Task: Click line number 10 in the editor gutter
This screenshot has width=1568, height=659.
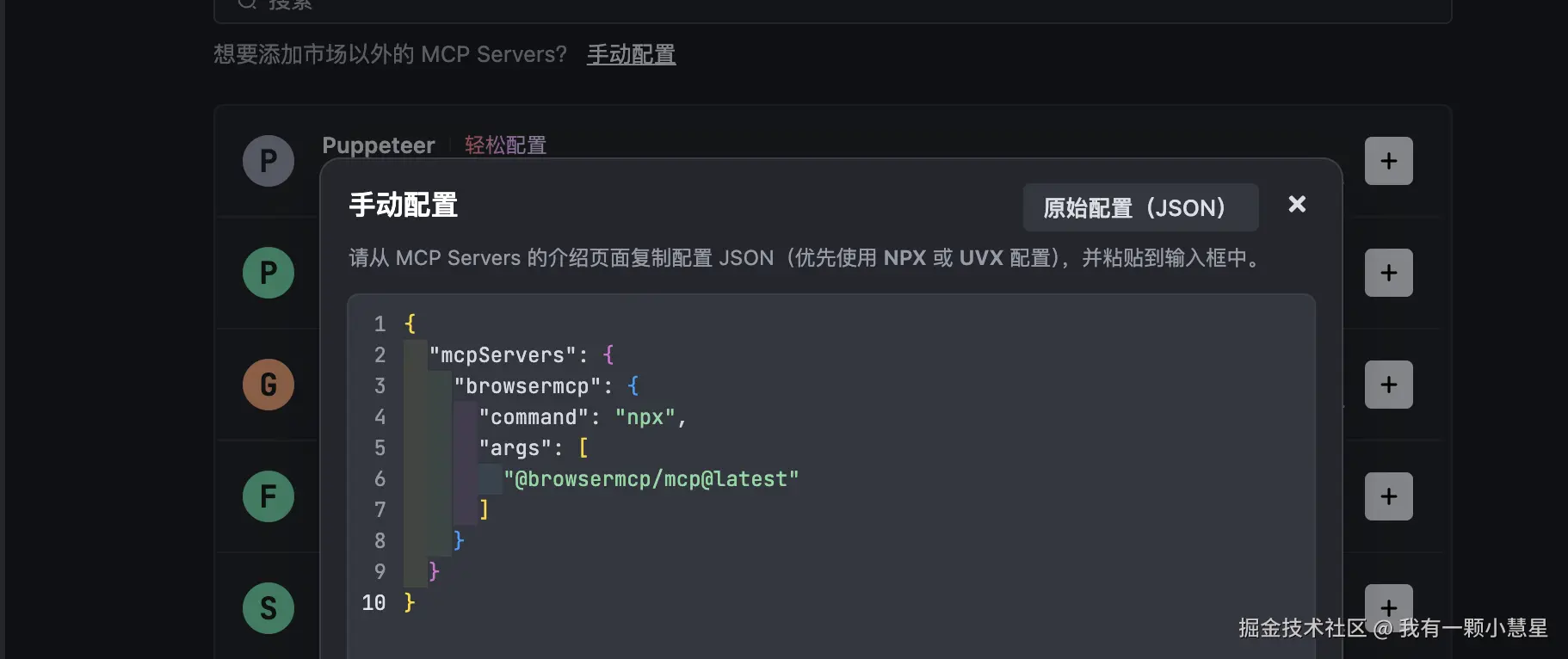Action: 373,603
